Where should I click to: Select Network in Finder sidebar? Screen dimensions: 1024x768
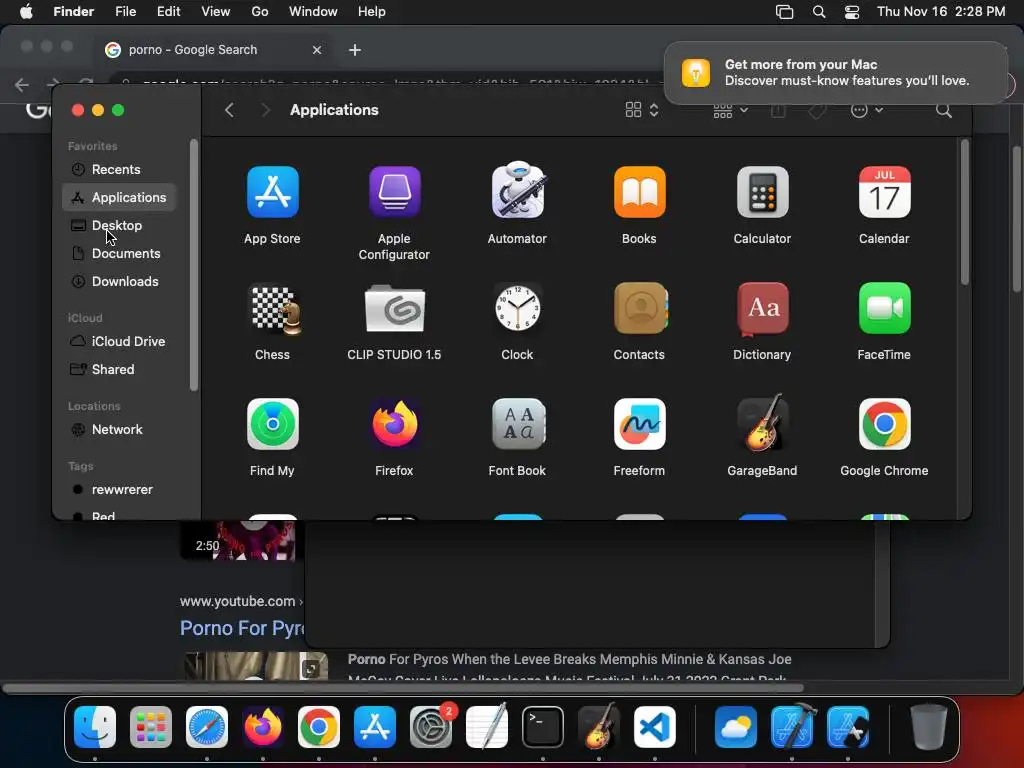click(x=119, y=430)
